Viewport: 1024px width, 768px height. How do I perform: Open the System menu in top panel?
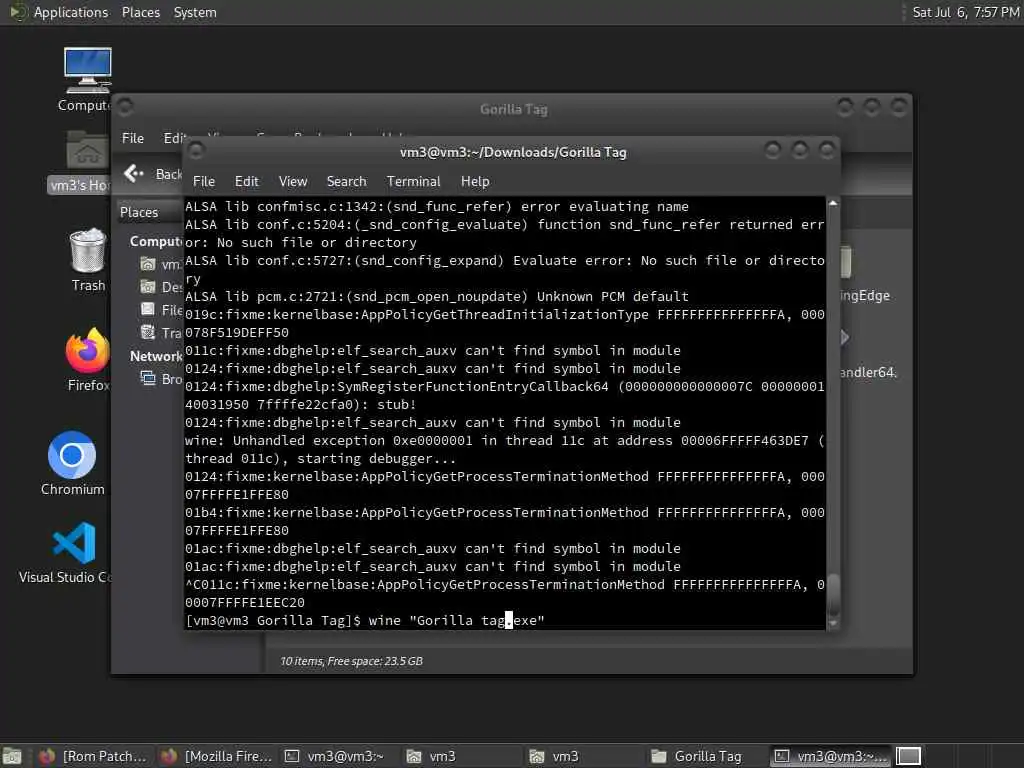click(x=195, y=12)
